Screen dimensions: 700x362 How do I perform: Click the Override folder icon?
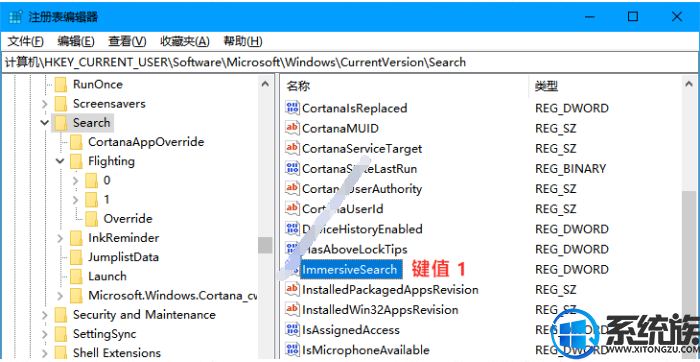(91, 219)
